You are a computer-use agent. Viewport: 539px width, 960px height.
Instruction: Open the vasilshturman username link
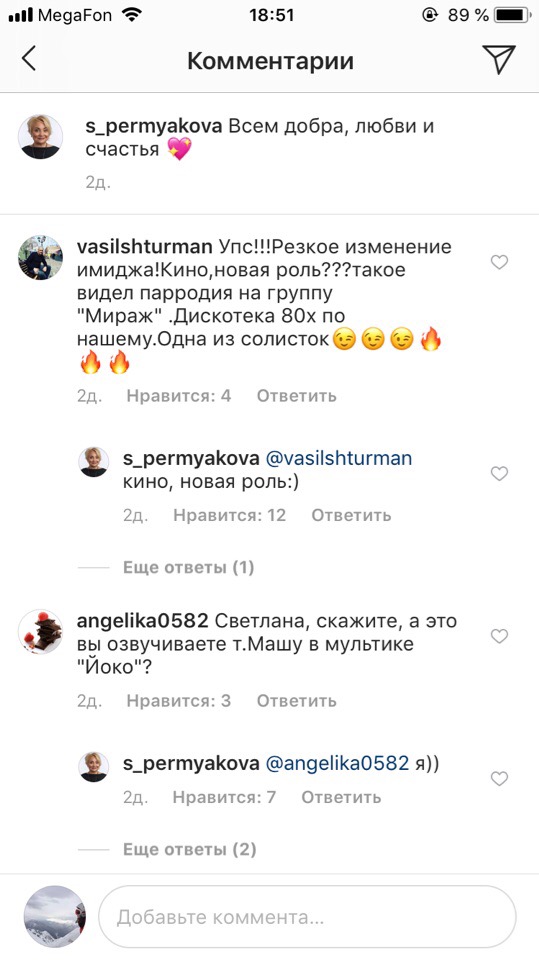pyautogui.click(x=145, y=247)
